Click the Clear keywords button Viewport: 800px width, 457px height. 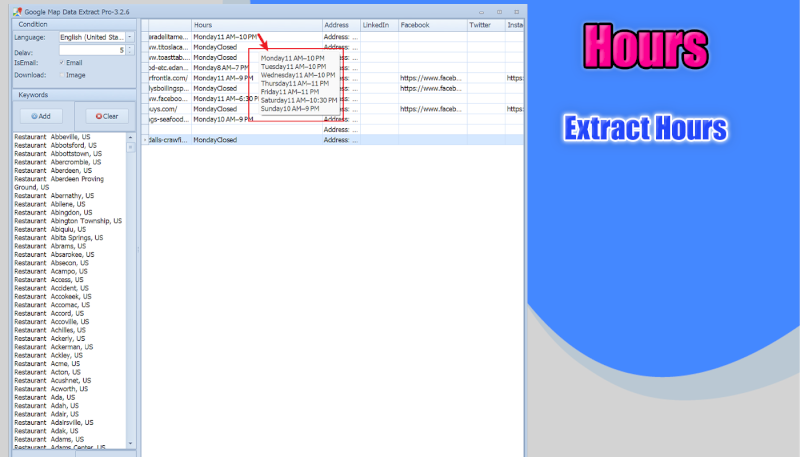click(107, 116)
